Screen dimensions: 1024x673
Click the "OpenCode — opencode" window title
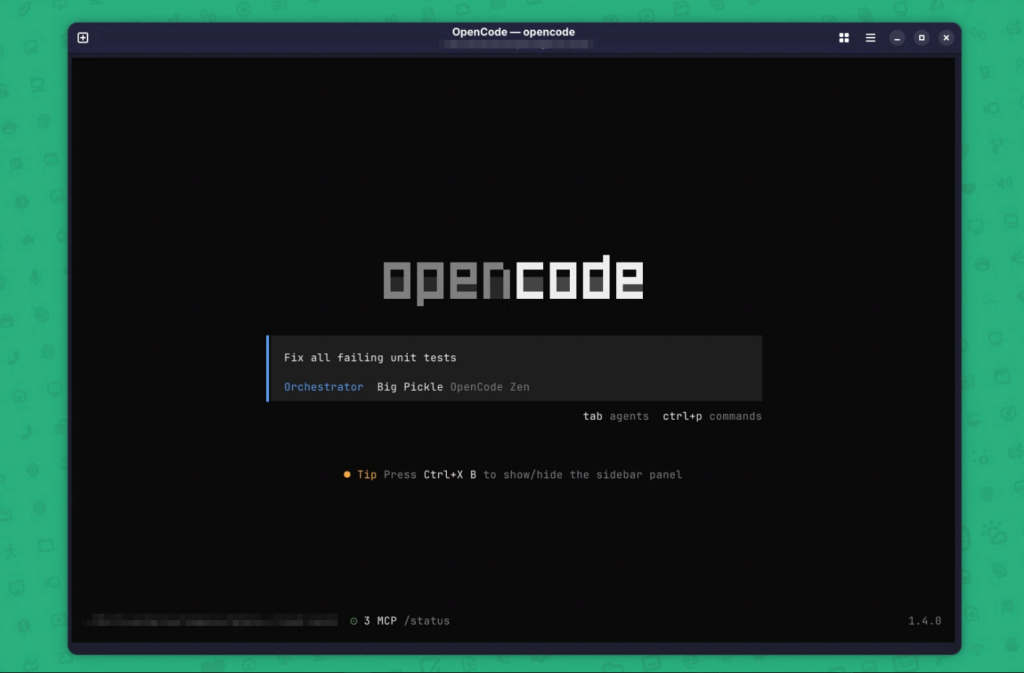[x=513, y=32]
